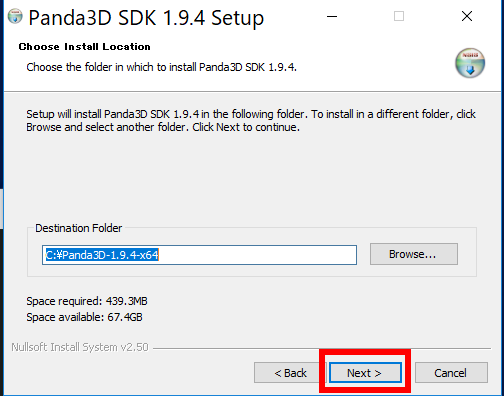
Task: Click the greyed-out maximize button
Action: pyautogui.click(x=399, y=16)
